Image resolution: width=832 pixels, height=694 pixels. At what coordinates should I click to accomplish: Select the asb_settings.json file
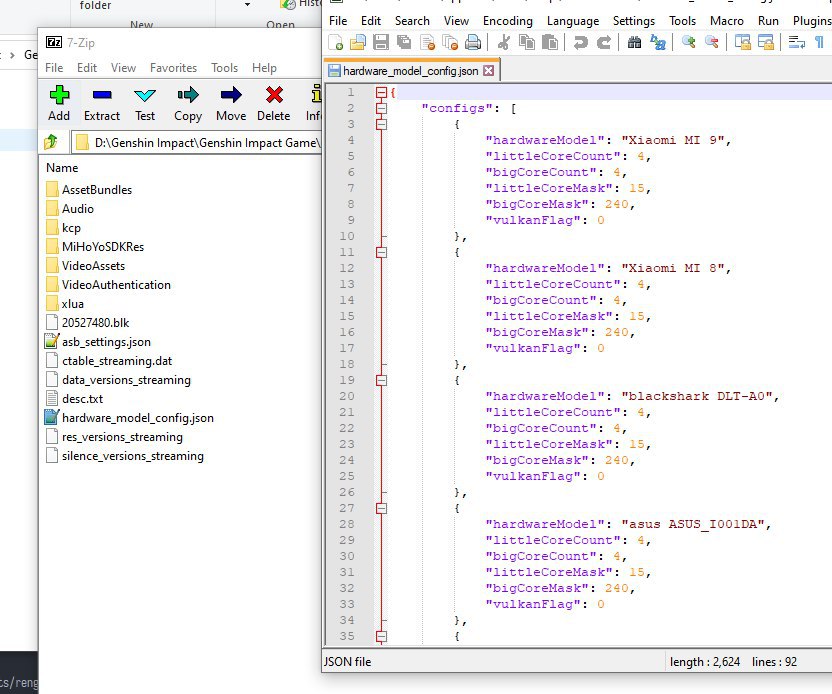point(98,342)
